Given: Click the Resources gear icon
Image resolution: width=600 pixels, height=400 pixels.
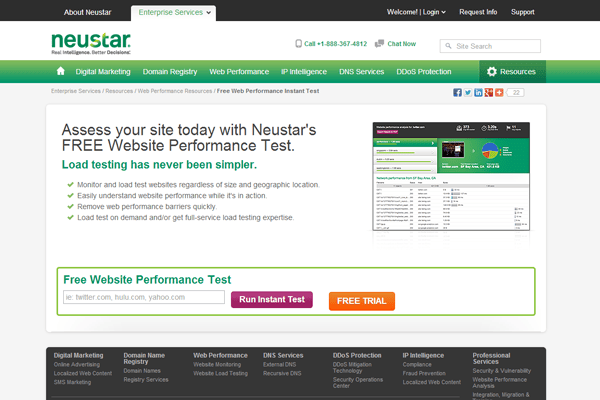Looking at the screenshot, I should 492,72.
